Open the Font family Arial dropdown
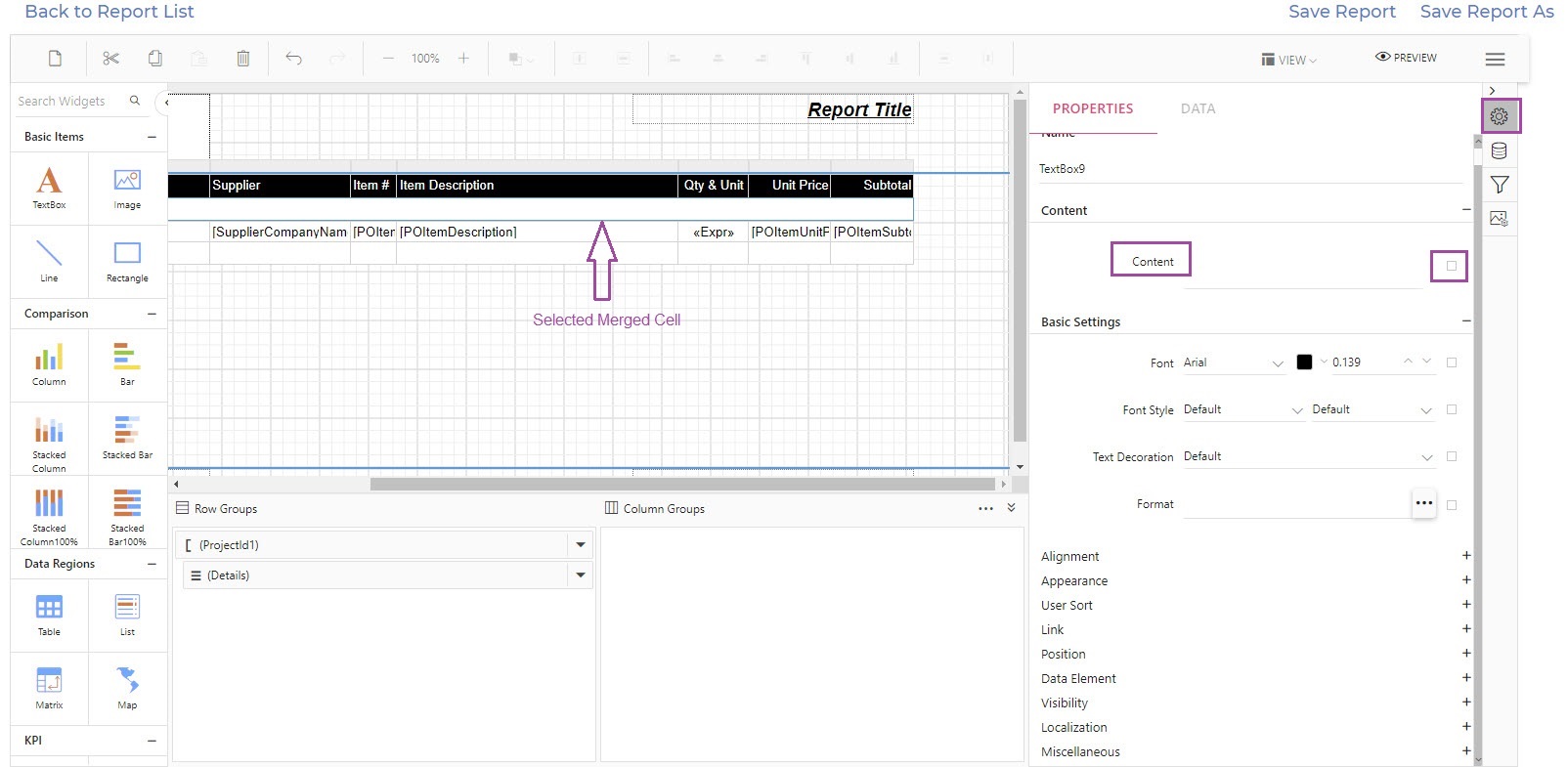Image resolution: width=1568 pixels, height=767 pixels. (x=1234, y=362)
